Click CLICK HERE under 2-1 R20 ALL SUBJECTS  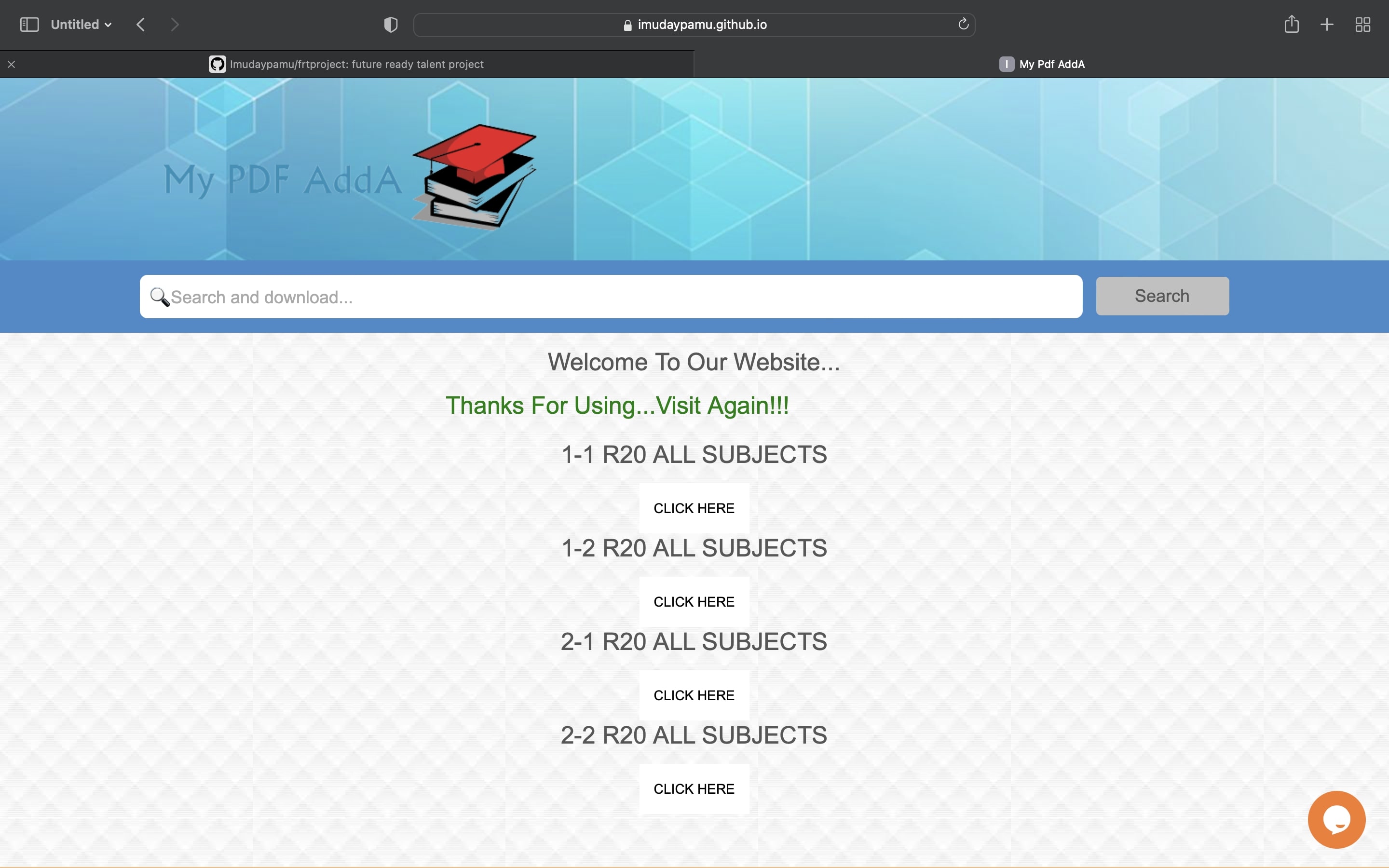(694, 695)
